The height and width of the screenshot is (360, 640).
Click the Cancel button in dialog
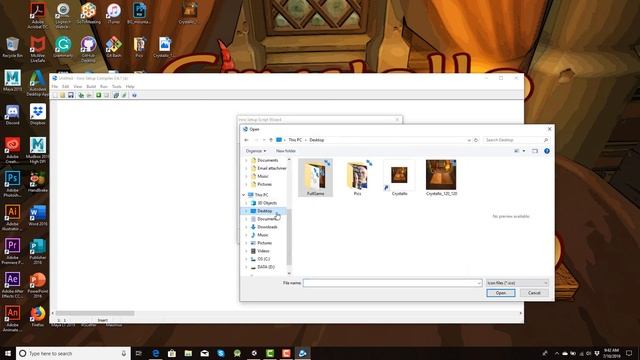click(x=534, y=293)
